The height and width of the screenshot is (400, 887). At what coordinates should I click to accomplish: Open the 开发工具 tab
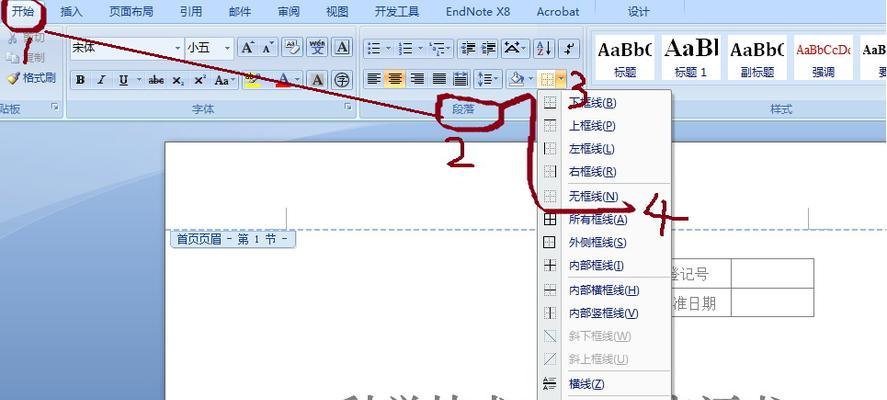click(397, 11)
